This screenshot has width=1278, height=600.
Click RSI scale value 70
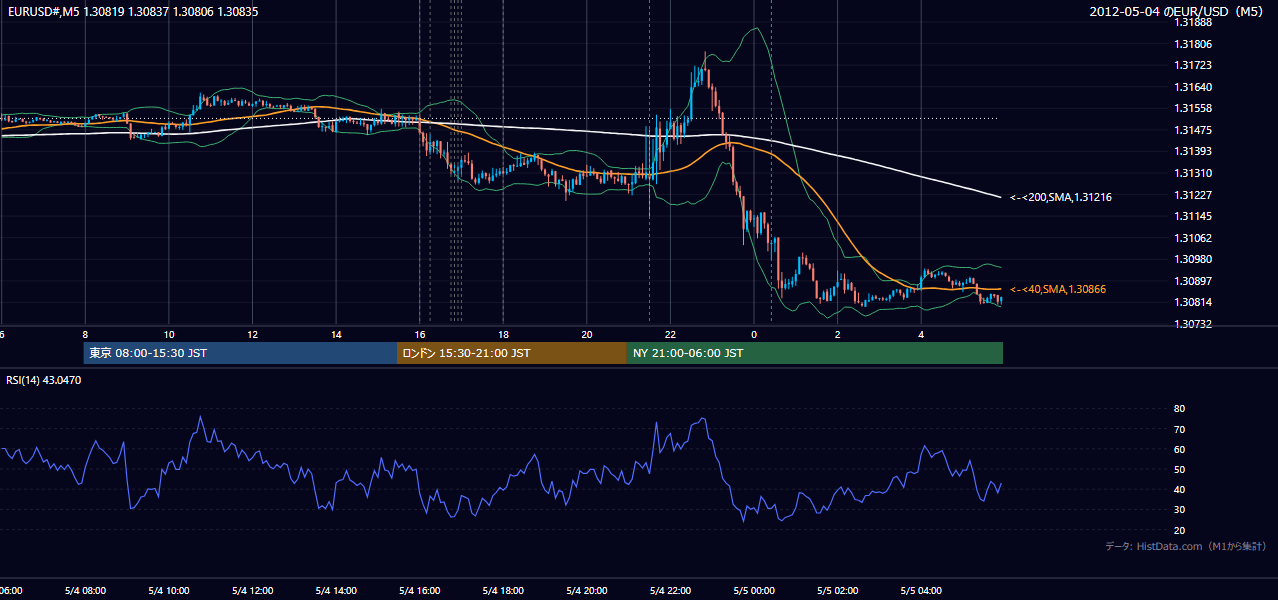(x=1180, y=429)
